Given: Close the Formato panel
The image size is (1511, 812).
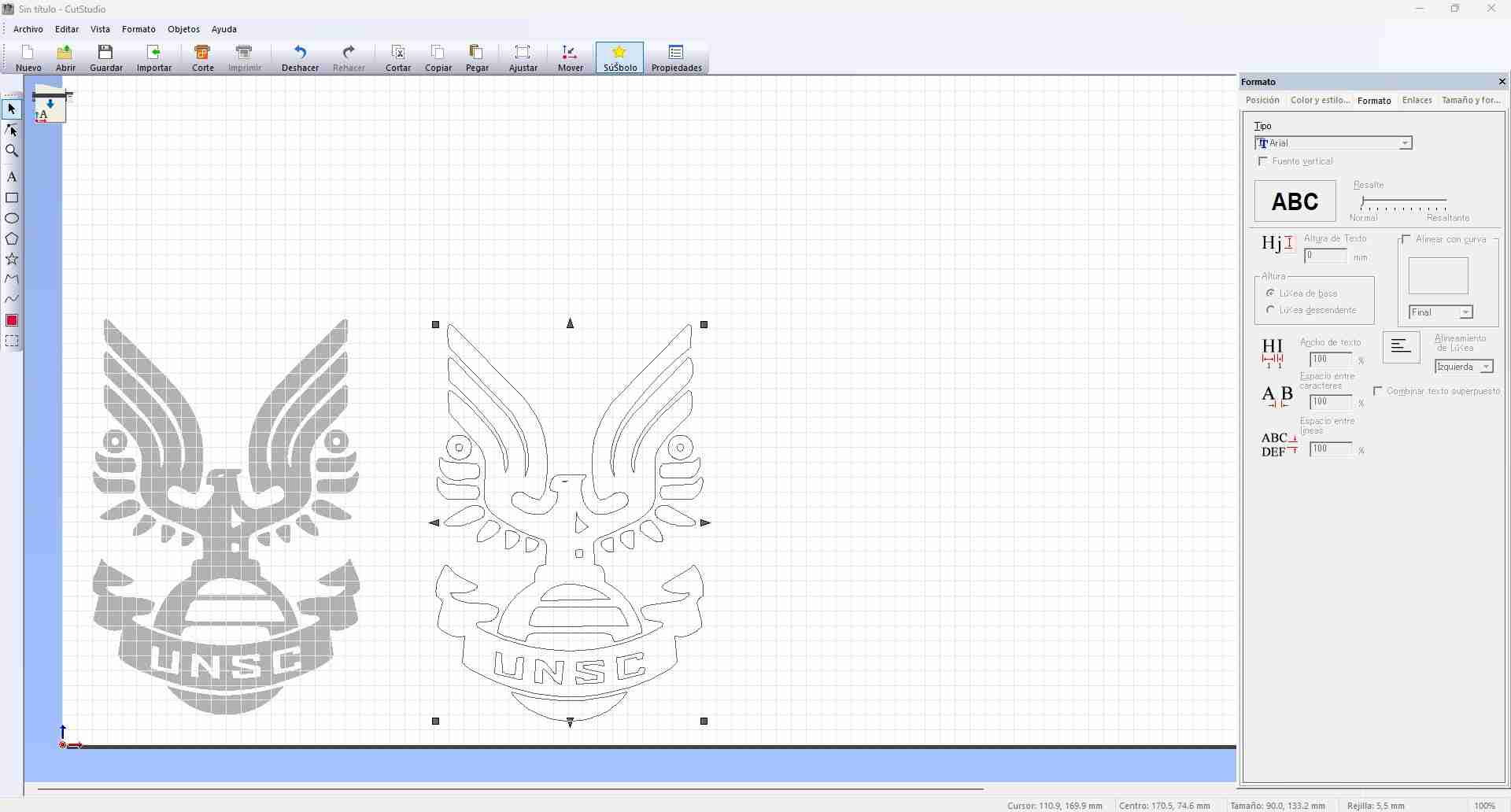Looking at the screenshot, I should [1502, 82].
